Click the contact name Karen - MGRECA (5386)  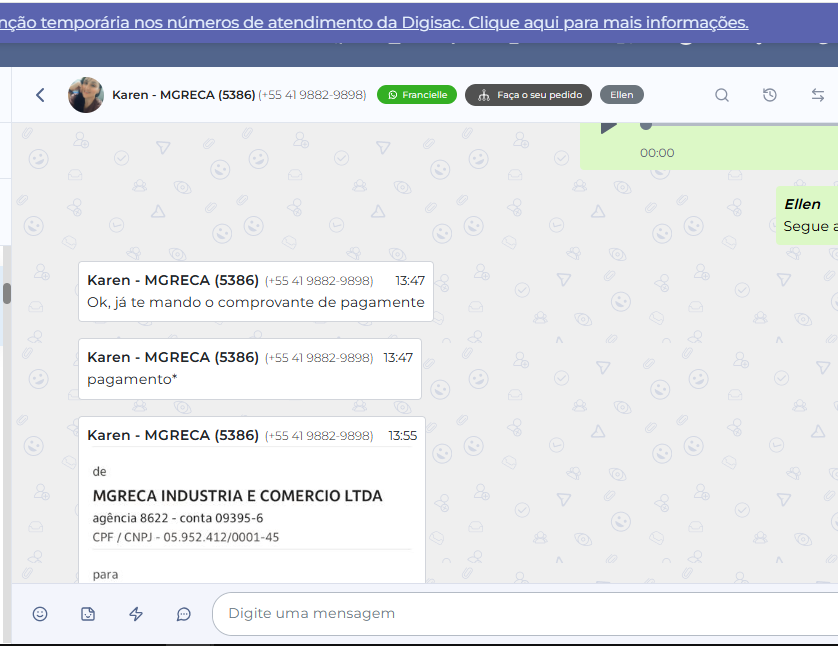(x=183, y=95)
